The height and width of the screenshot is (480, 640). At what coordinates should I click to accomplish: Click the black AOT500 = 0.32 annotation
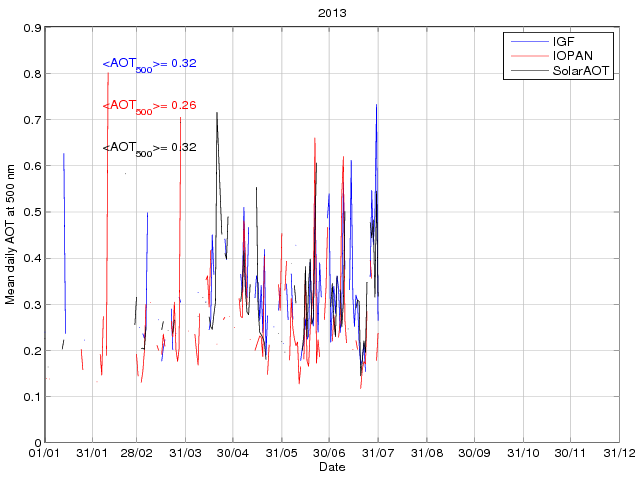coord(149,147)
